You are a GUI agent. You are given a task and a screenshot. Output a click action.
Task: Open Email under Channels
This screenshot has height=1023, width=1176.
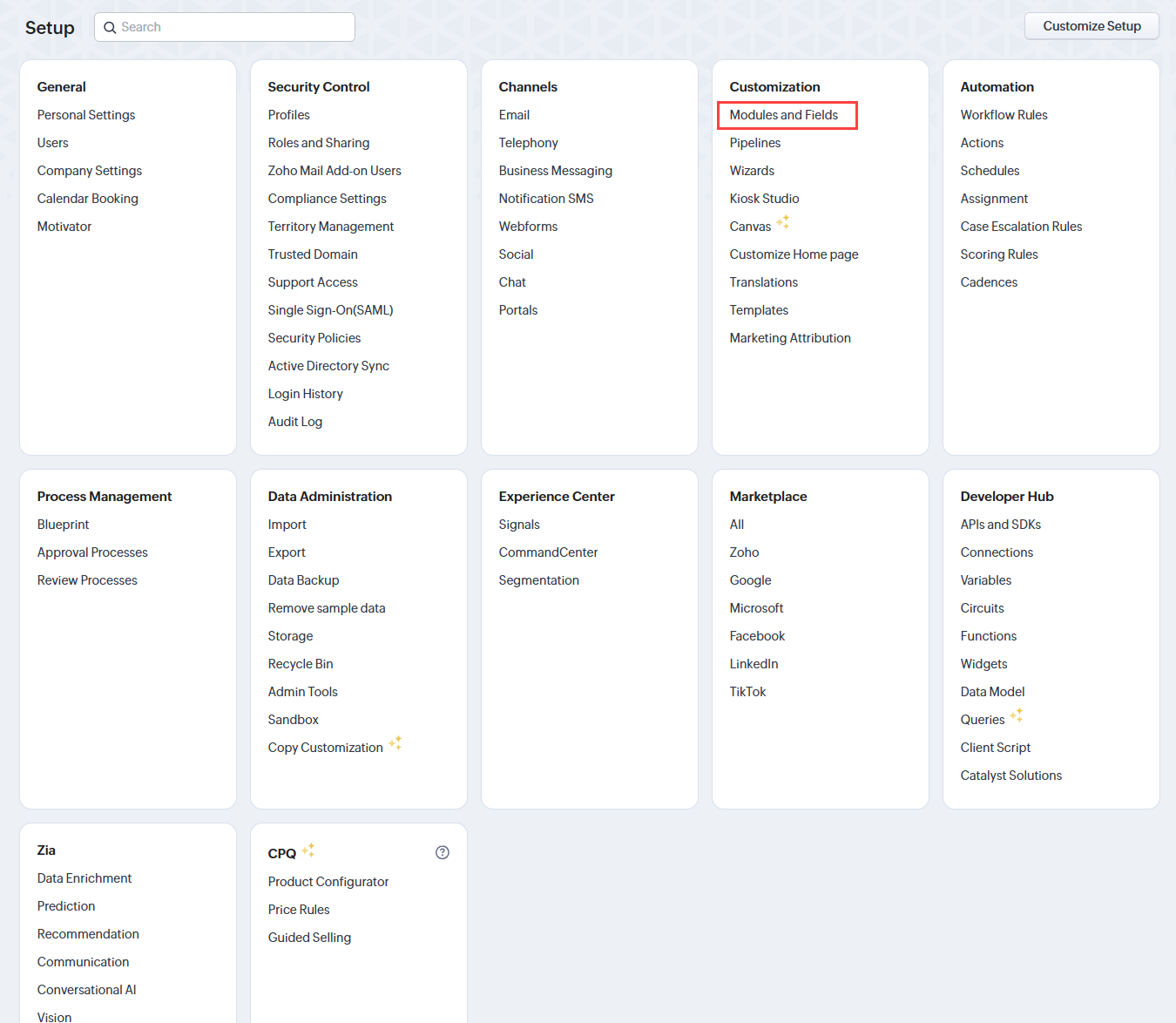pyautogui.click(x=514, y=115)
